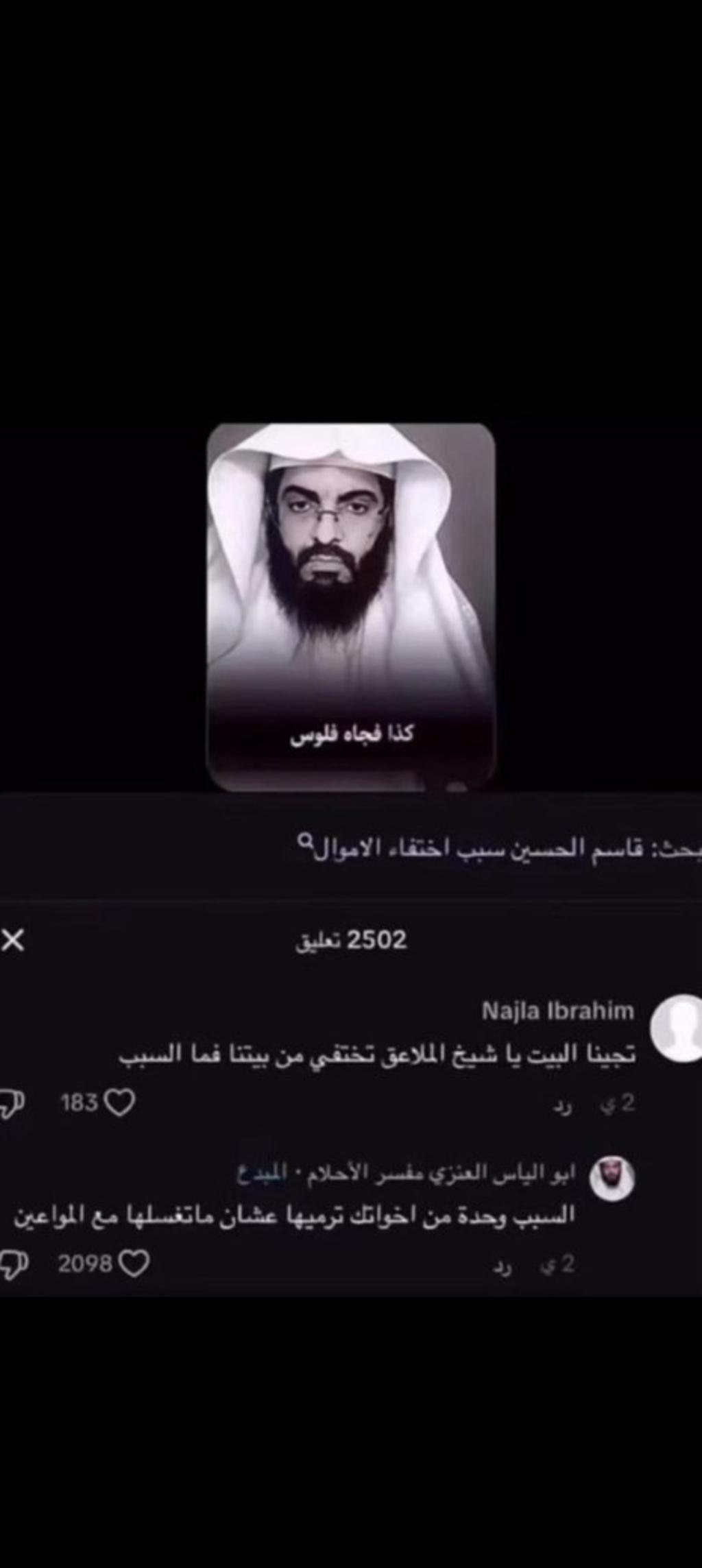Viewport: 702px width, 1568px height.
Task: Tap the كذا فجاه فلوس caption text
Action: pyautogui.click(x=352, y=734)
